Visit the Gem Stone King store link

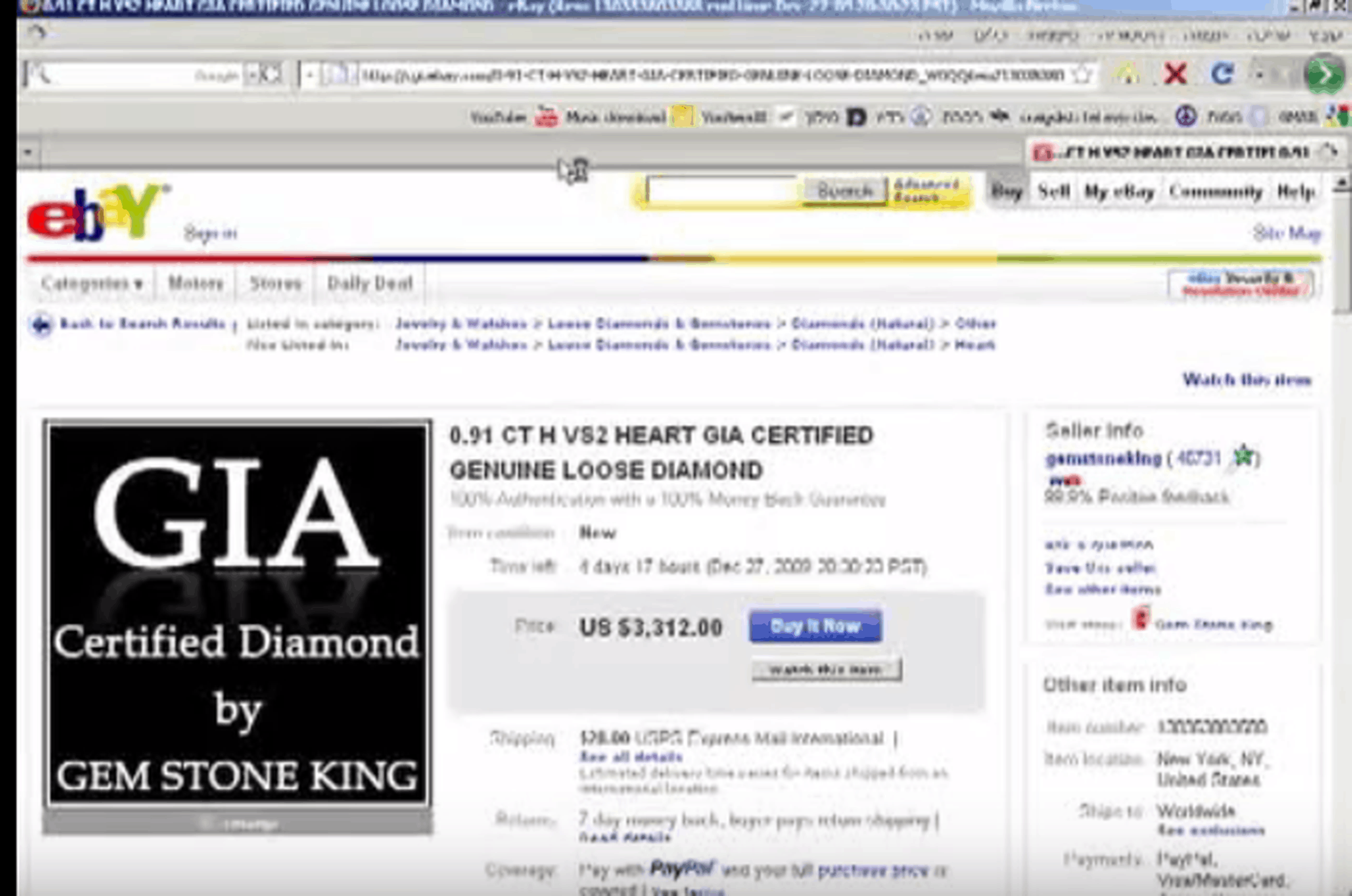pos(1214,624)
